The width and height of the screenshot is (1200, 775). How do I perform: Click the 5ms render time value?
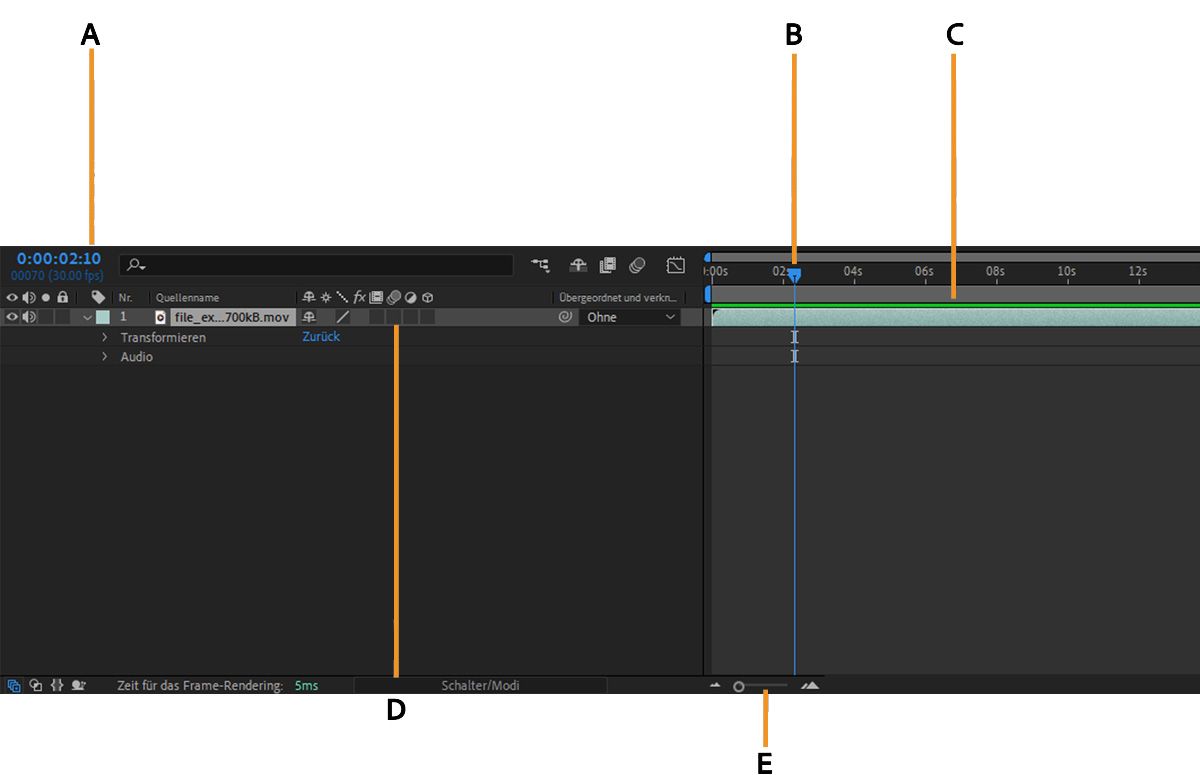[306, 686]
